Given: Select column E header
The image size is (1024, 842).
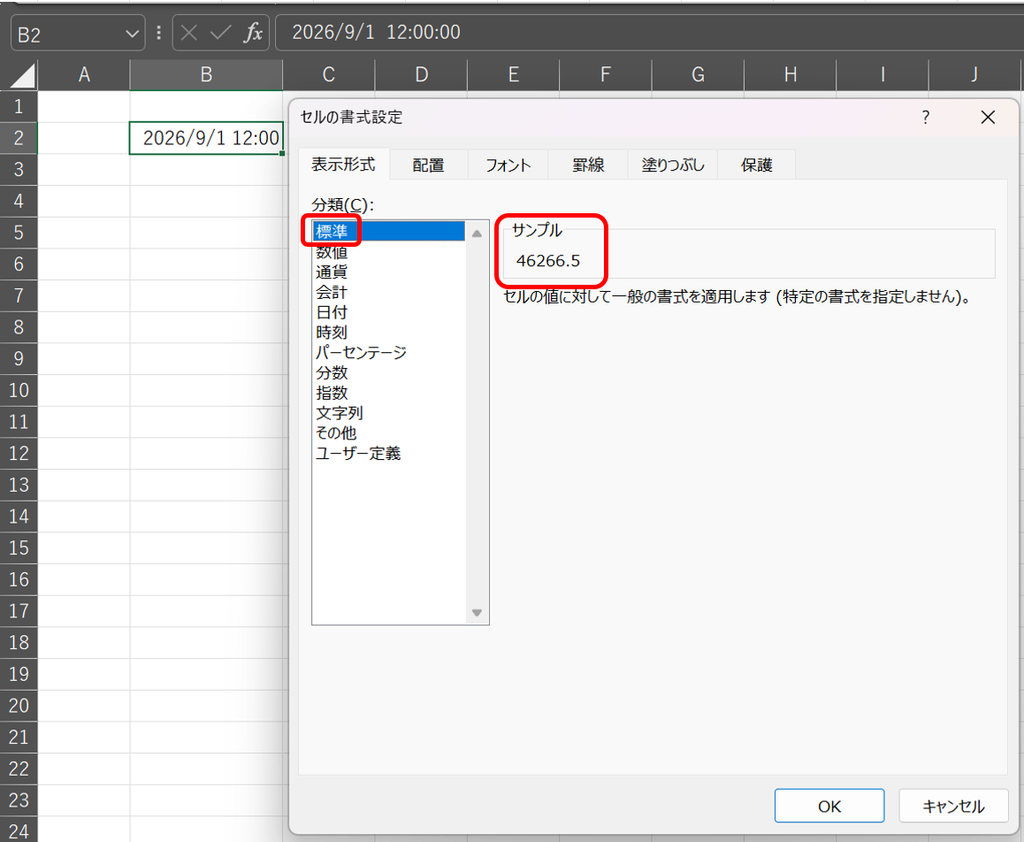Looking at the screenshot, I should pyautogui.click(x=513, y=75).
